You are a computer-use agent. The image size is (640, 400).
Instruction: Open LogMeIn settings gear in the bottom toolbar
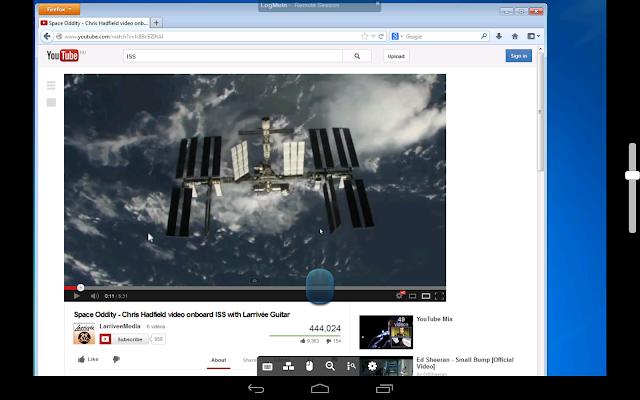[x=372, y=366]
